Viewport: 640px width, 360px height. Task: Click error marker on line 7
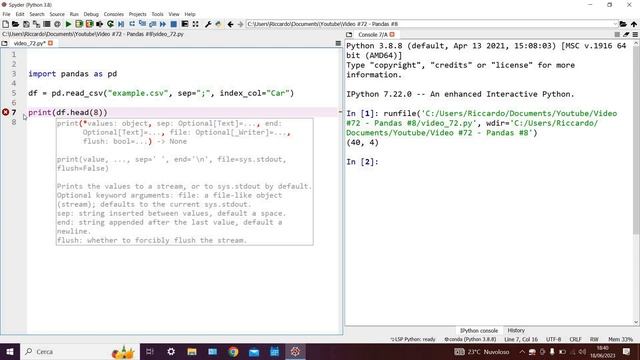tap(5, 112)
